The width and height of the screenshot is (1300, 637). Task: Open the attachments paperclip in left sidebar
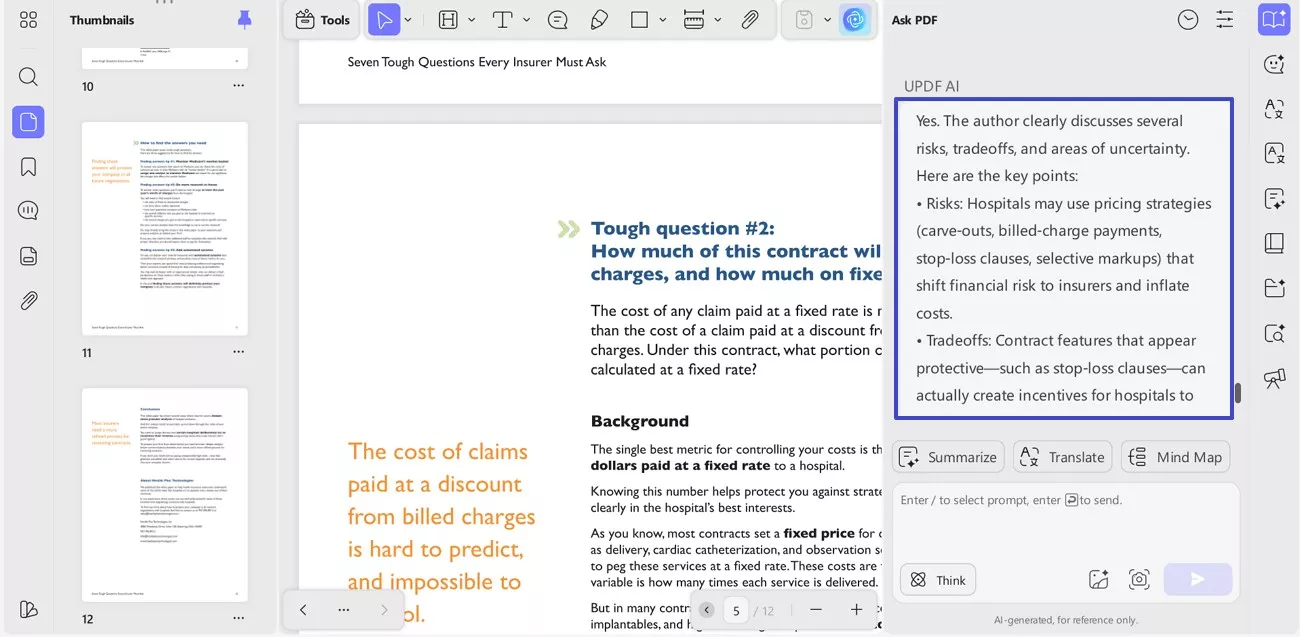pyautogui.click(x=28, y=300)
